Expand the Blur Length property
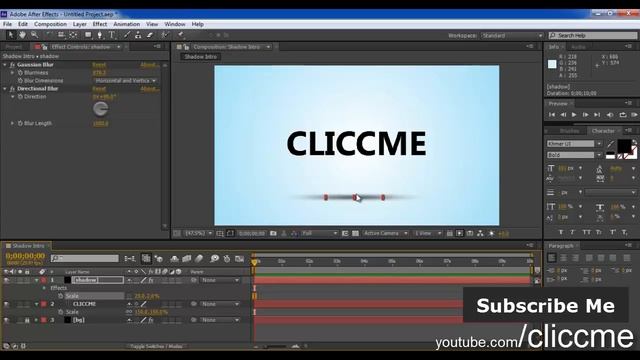The width and height of the screenshot is (640, 360). (13, 123)
